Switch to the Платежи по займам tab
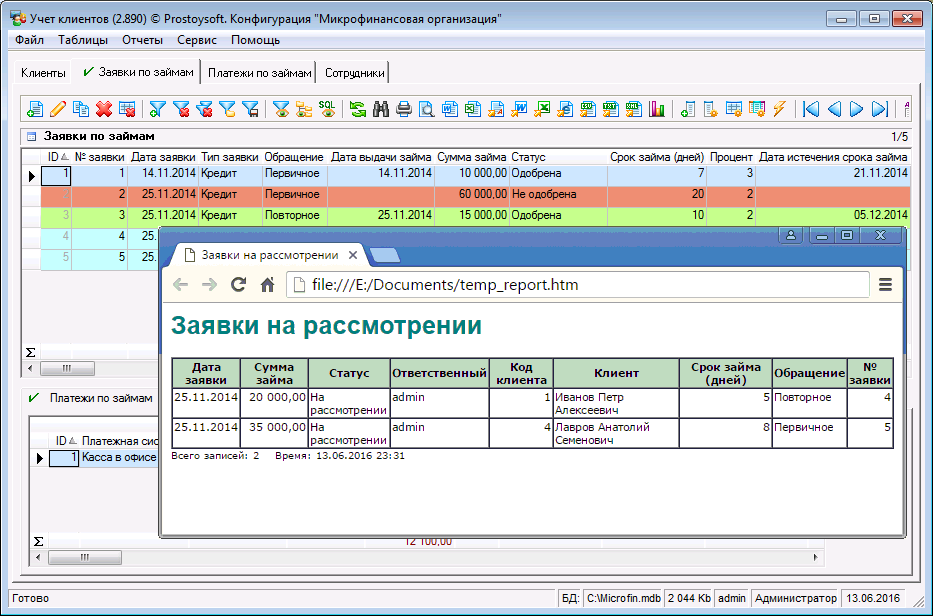This screenshot has width=933, height=616. pyautogui.click(x=259, y=73)
